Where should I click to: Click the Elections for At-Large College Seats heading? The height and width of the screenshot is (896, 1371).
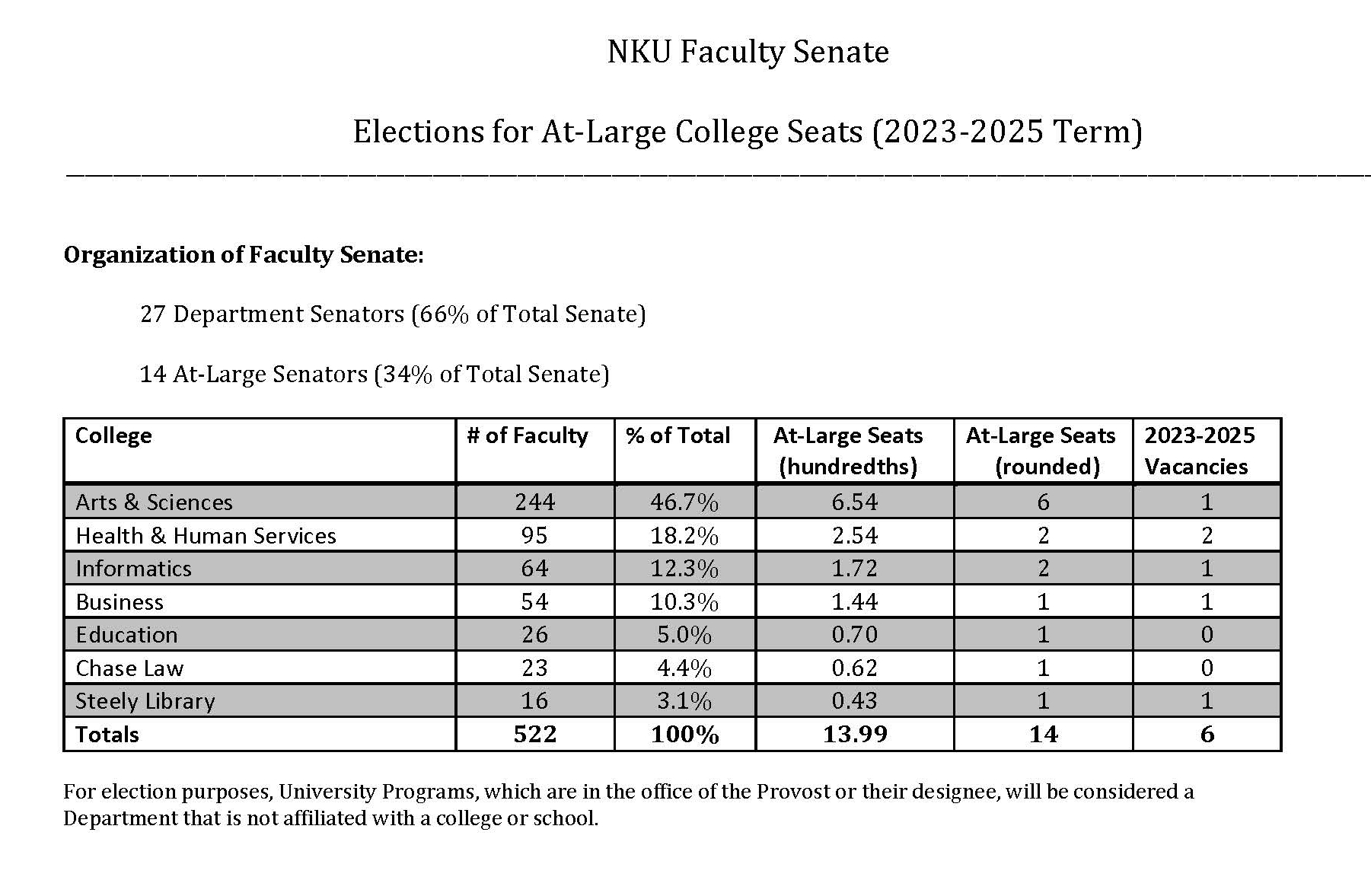point(747,132)
